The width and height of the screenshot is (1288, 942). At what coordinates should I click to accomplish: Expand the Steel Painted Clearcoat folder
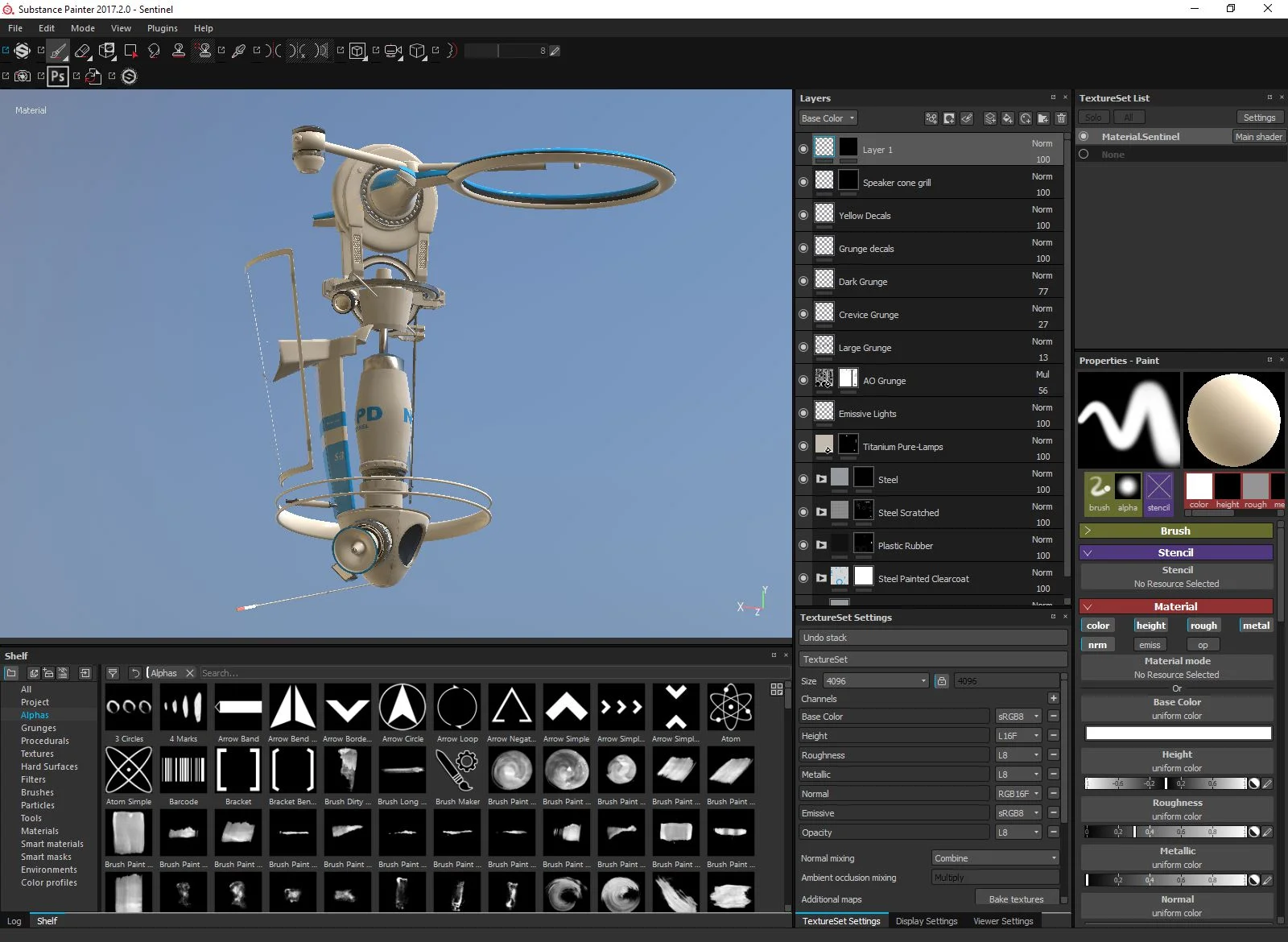(x=821, y=578)
